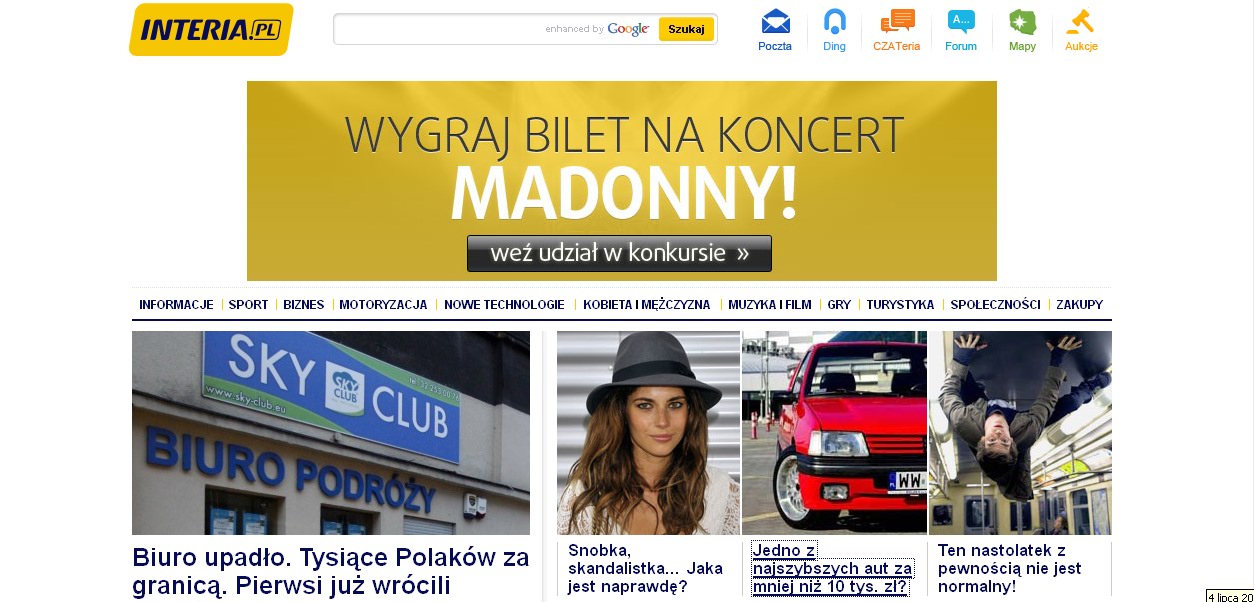Screen dimensions: 1254x602
Task: Open the MUZYKA I FILM section
Action: pyautogui.click(x=770, y=305)
